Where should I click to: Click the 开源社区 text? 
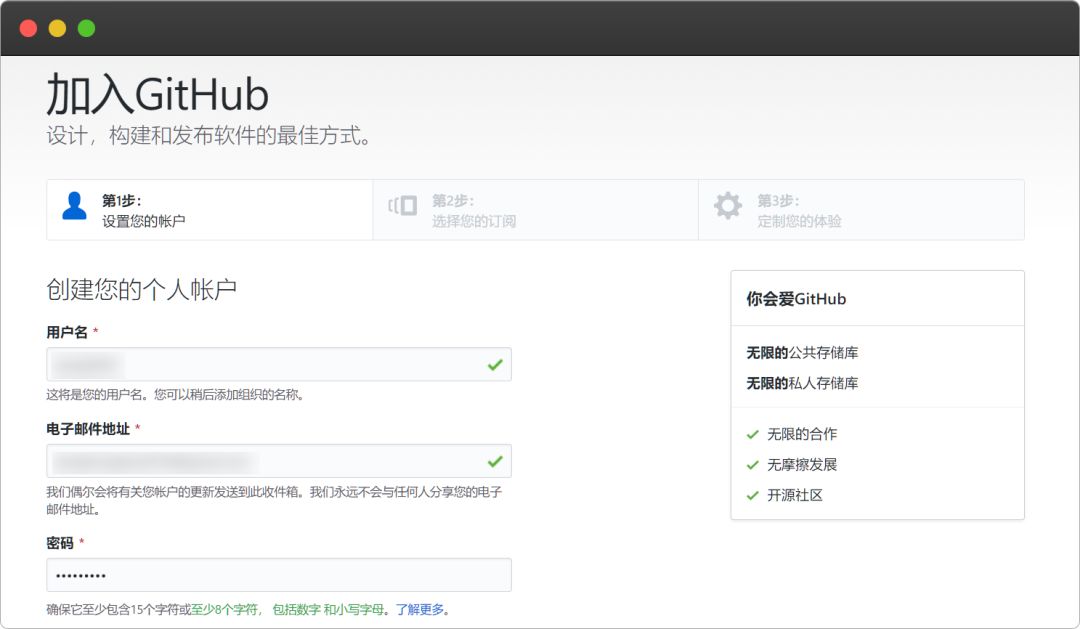[795, 495]
